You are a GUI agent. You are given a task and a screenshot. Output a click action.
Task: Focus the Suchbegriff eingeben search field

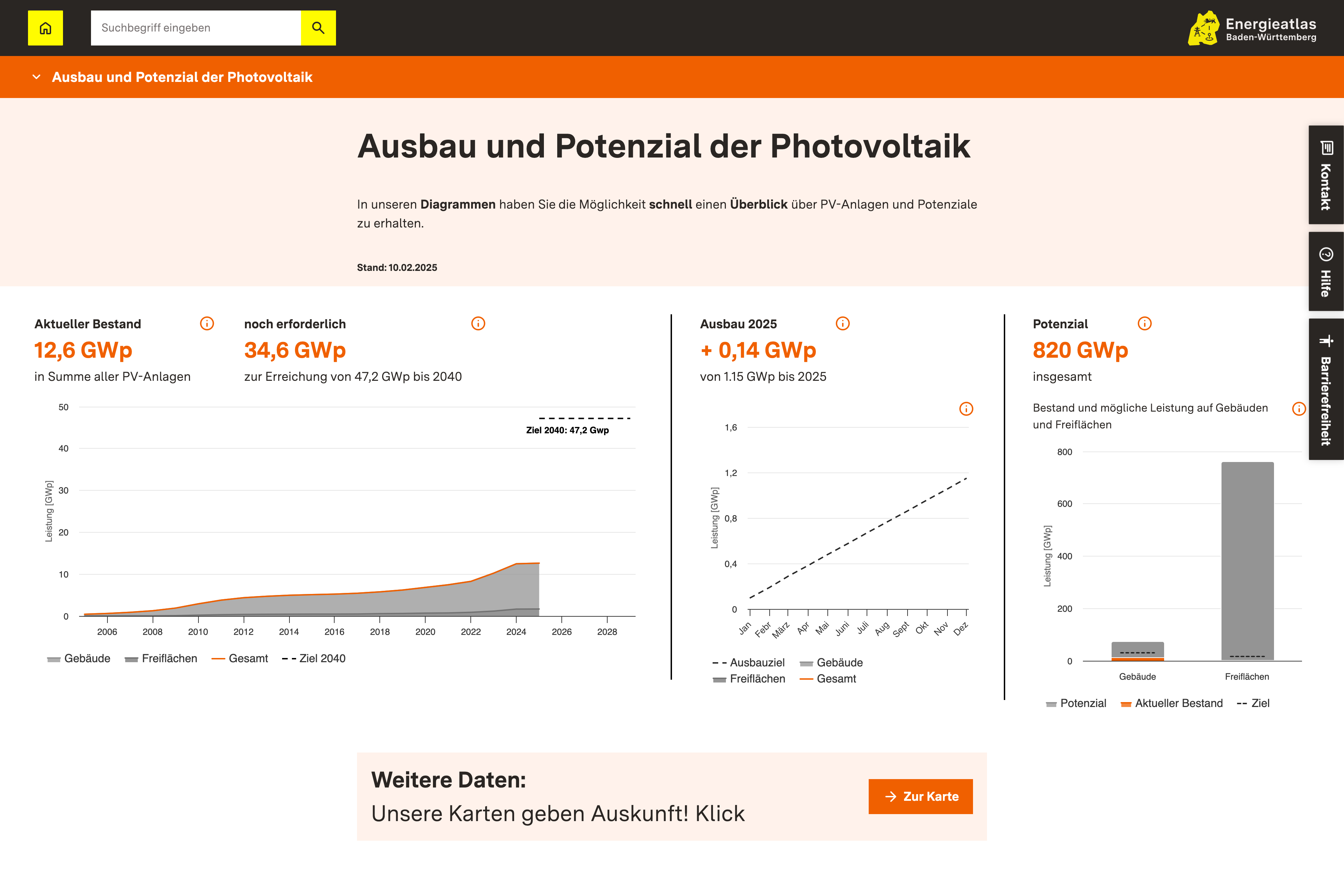click(196, 28)
